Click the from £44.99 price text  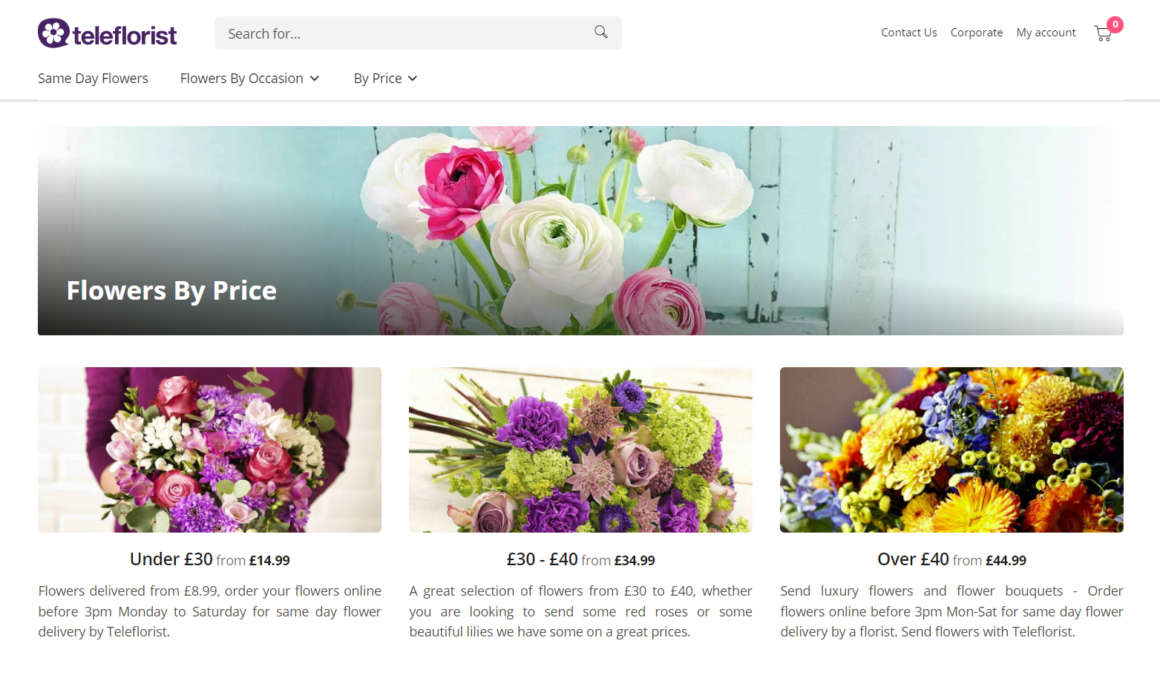tap(989, 560)
